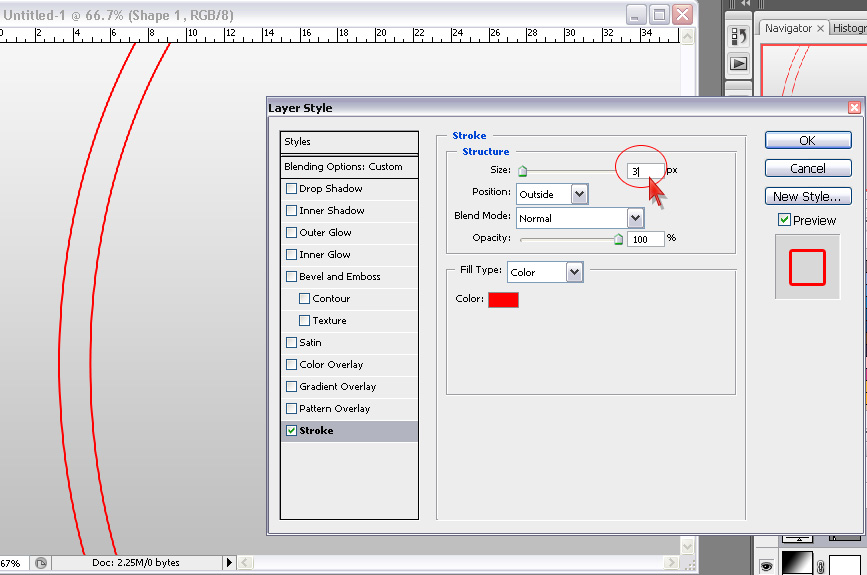The width and height of the screenshot is (867, 575).
Task: Click the Opacity value field showing 100
Action: tap(645, 239)
